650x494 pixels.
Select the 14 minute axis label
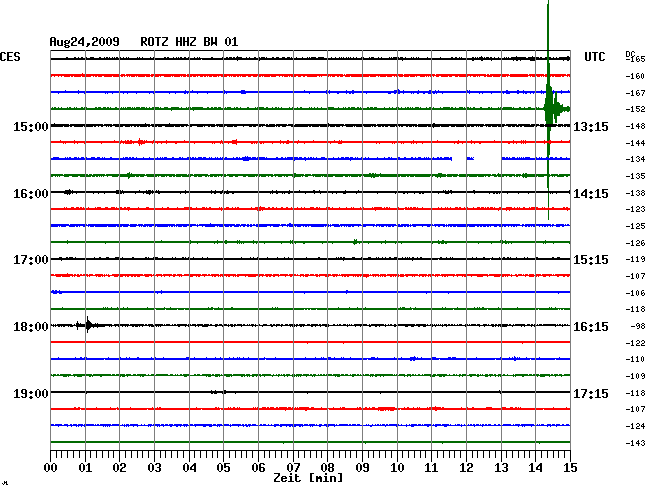point(535,468)
